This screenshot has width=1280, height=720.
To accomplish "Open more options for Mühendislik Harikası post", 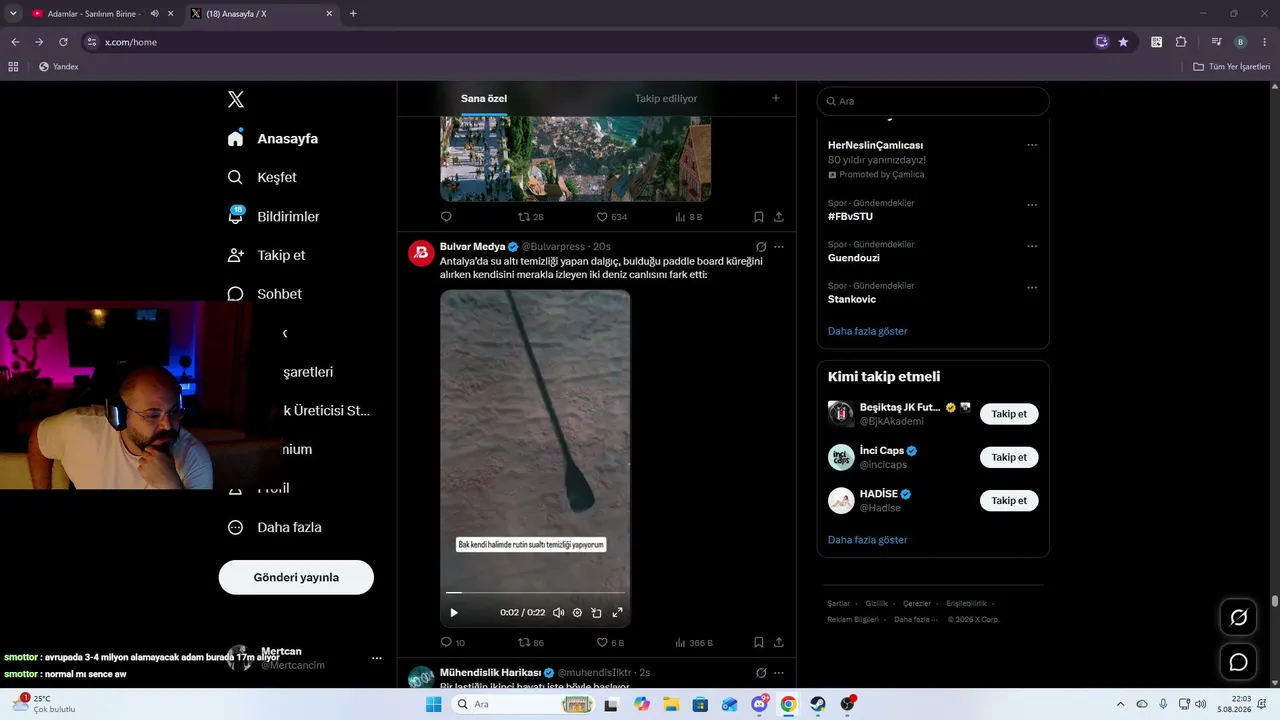I will (779, 673).
